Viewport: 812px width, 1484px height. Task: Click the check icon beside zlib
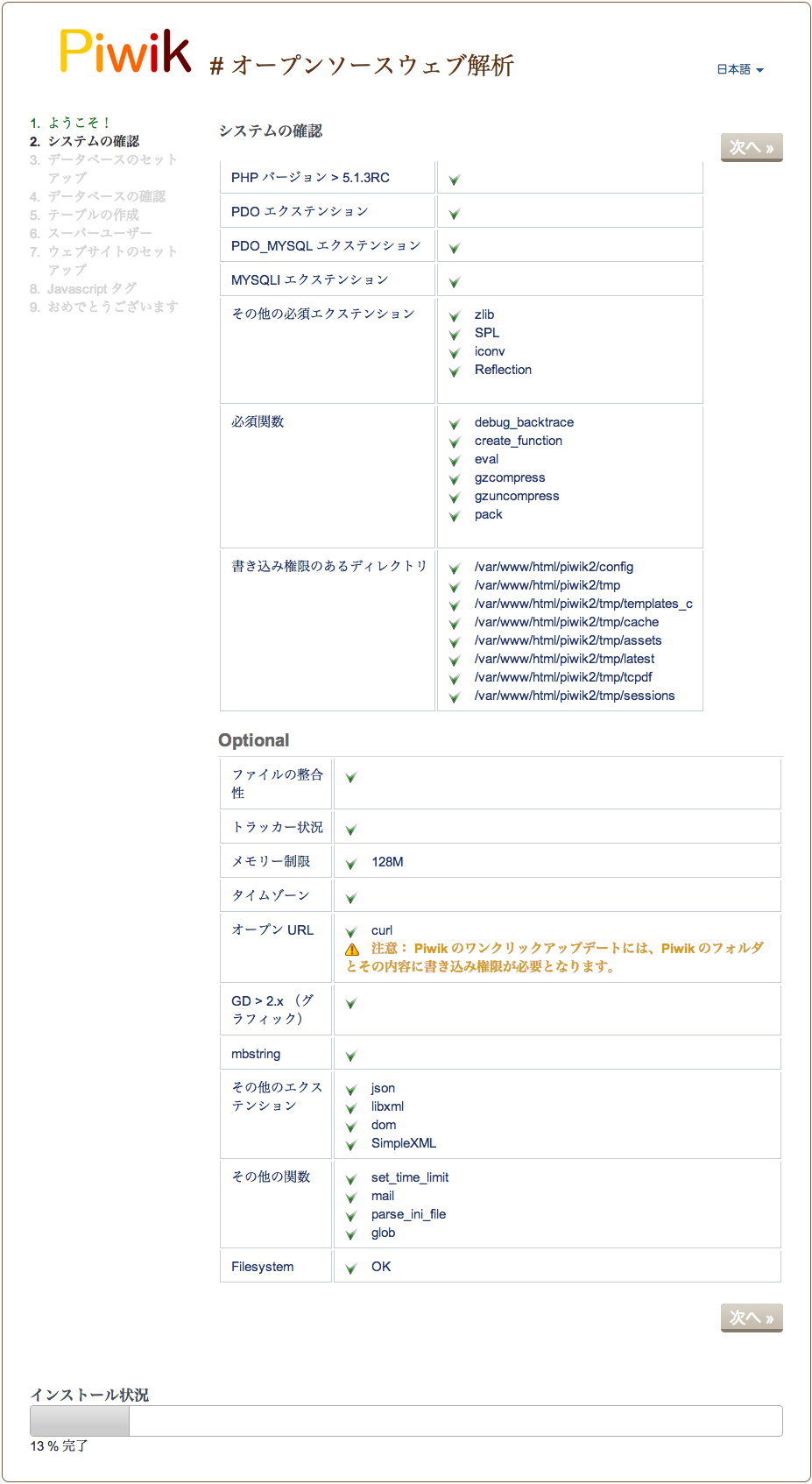click(x=455, y=316)
